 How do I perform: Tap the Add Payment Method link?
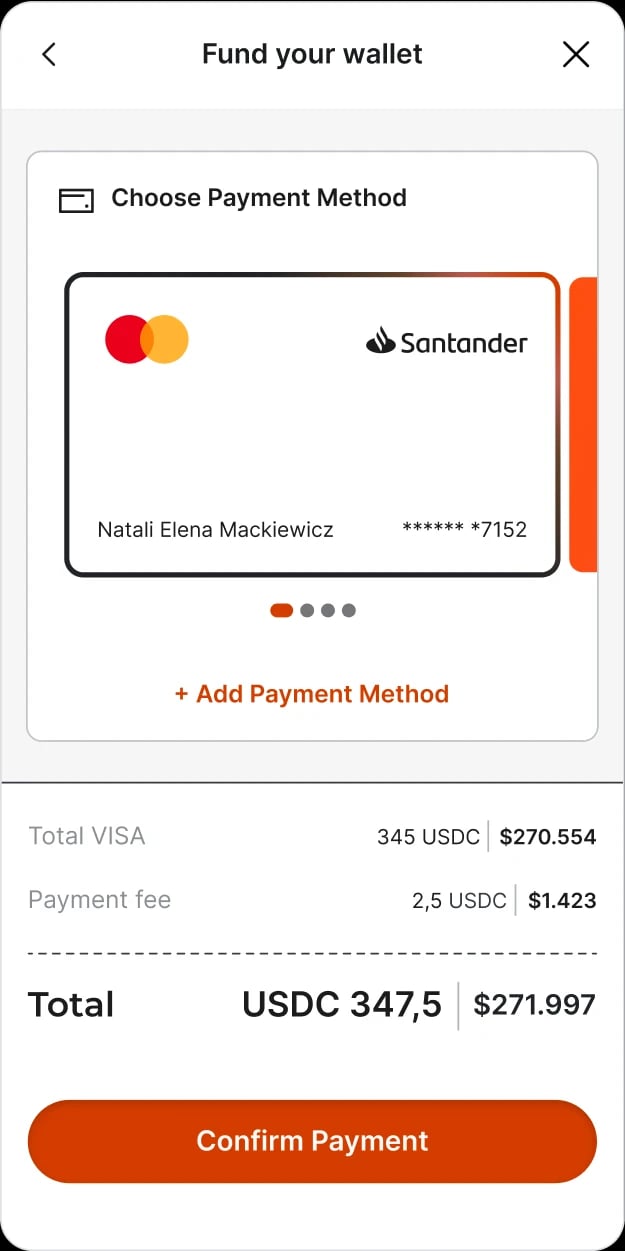click(312, 694)
